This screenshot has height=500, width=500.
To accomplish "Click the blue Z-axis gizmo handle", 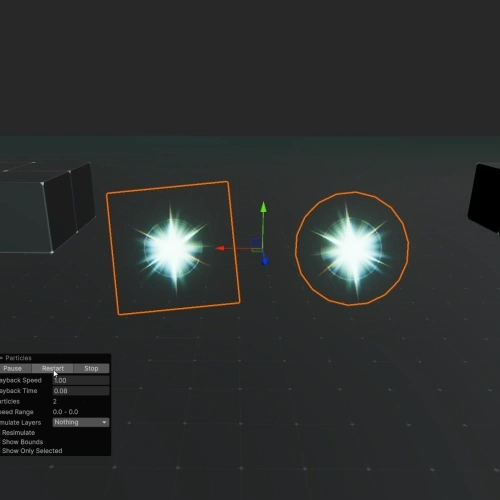I will point(265,261).
